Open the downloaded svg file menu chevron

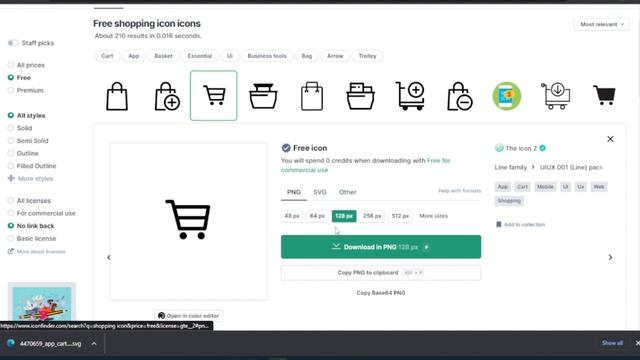point(94,344)
